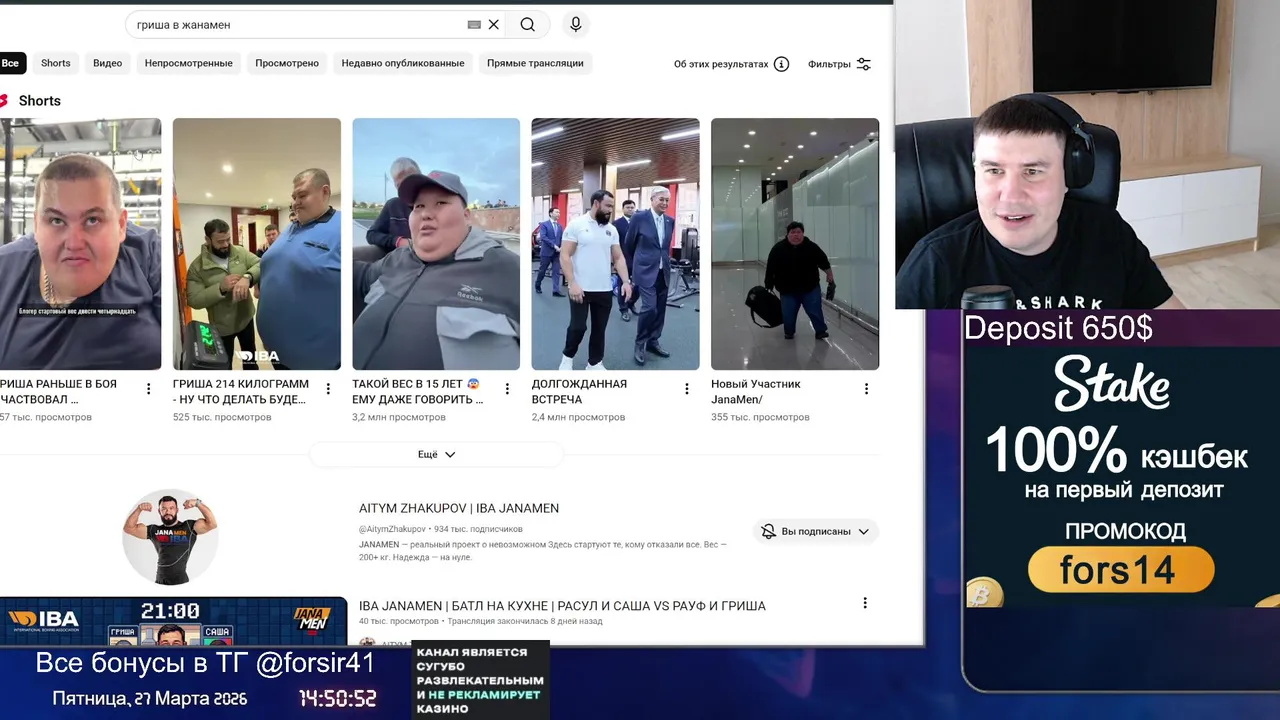The width and height of the screenshot is (1280, 720).
Task: Expand more Shorts with 'Ещё' button
Action: click(x=437, y=454)
